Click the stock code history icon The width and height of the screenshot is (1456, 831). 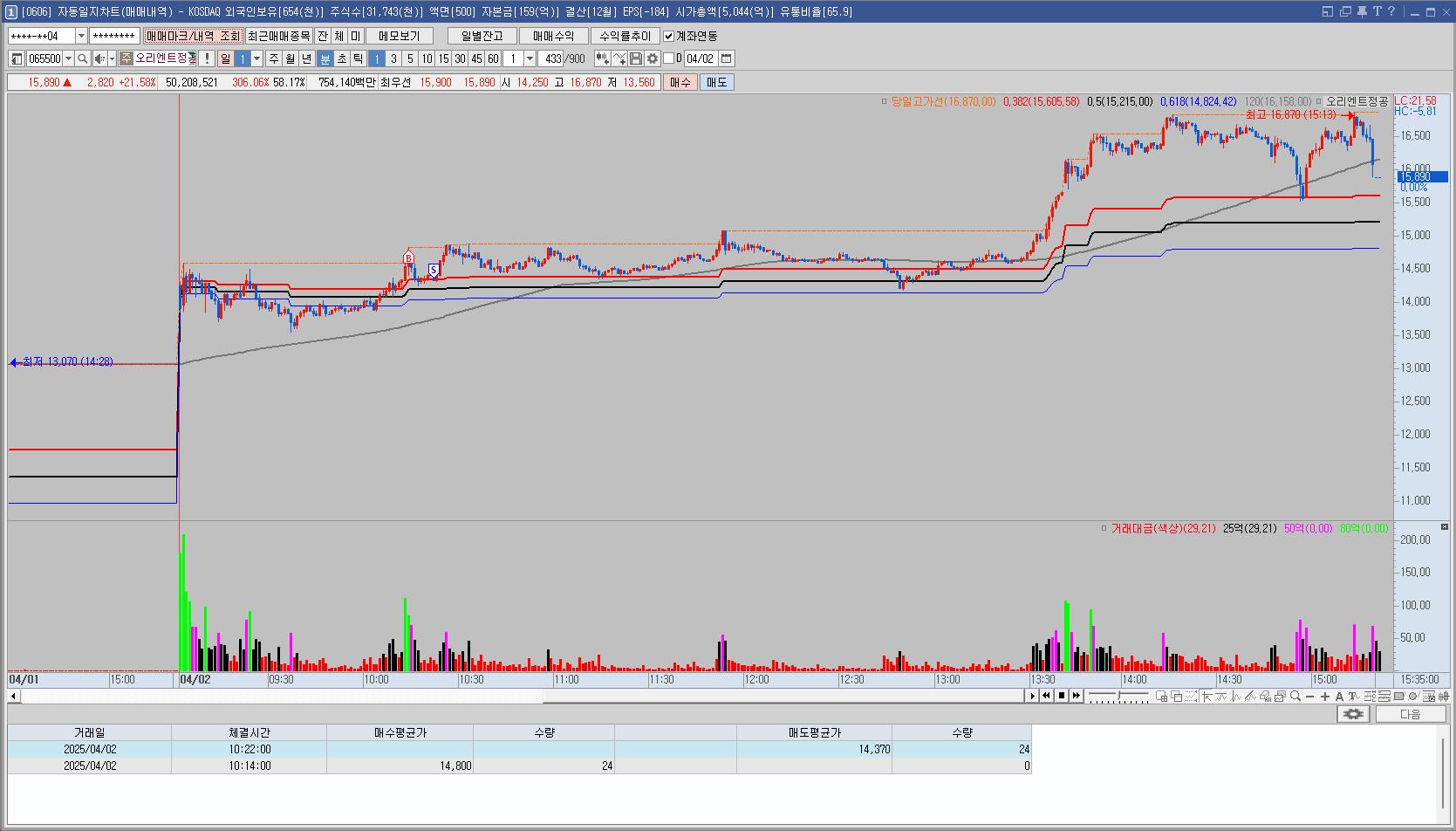pos(17,58)
